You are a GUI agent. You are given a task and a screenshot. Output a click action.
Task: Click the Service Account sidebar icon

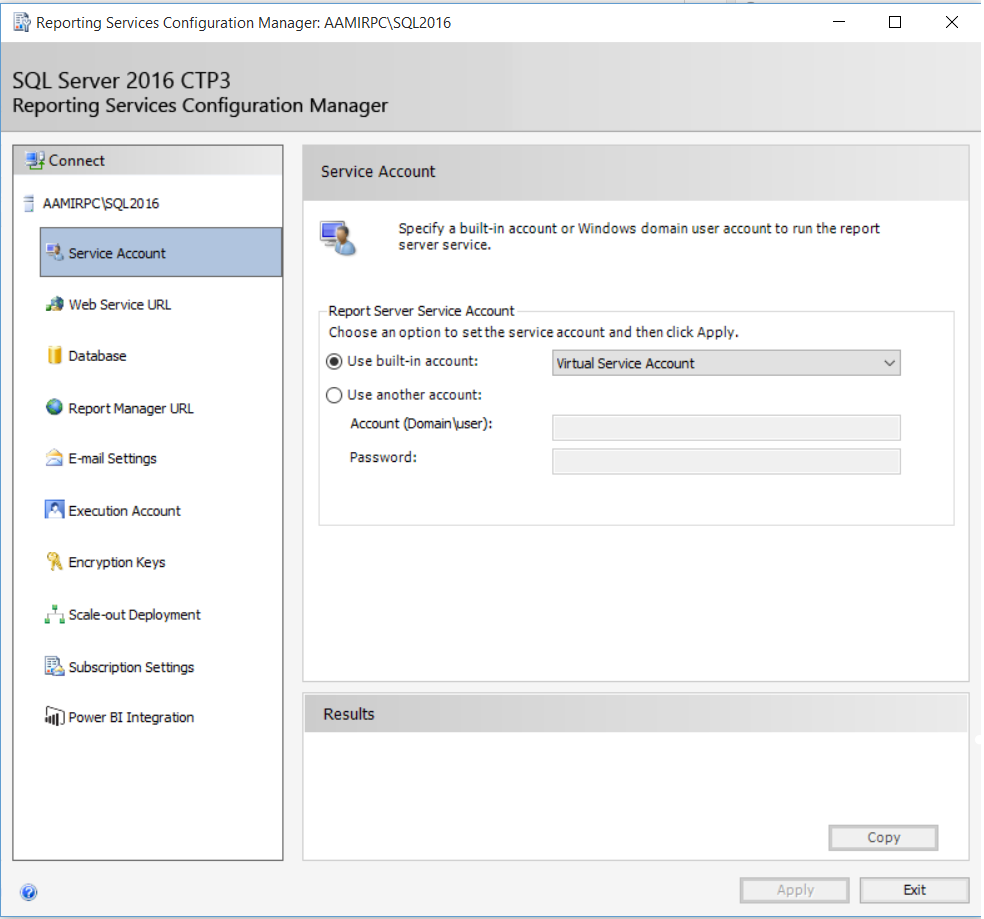pyautogui.click(x=55, y=252)
